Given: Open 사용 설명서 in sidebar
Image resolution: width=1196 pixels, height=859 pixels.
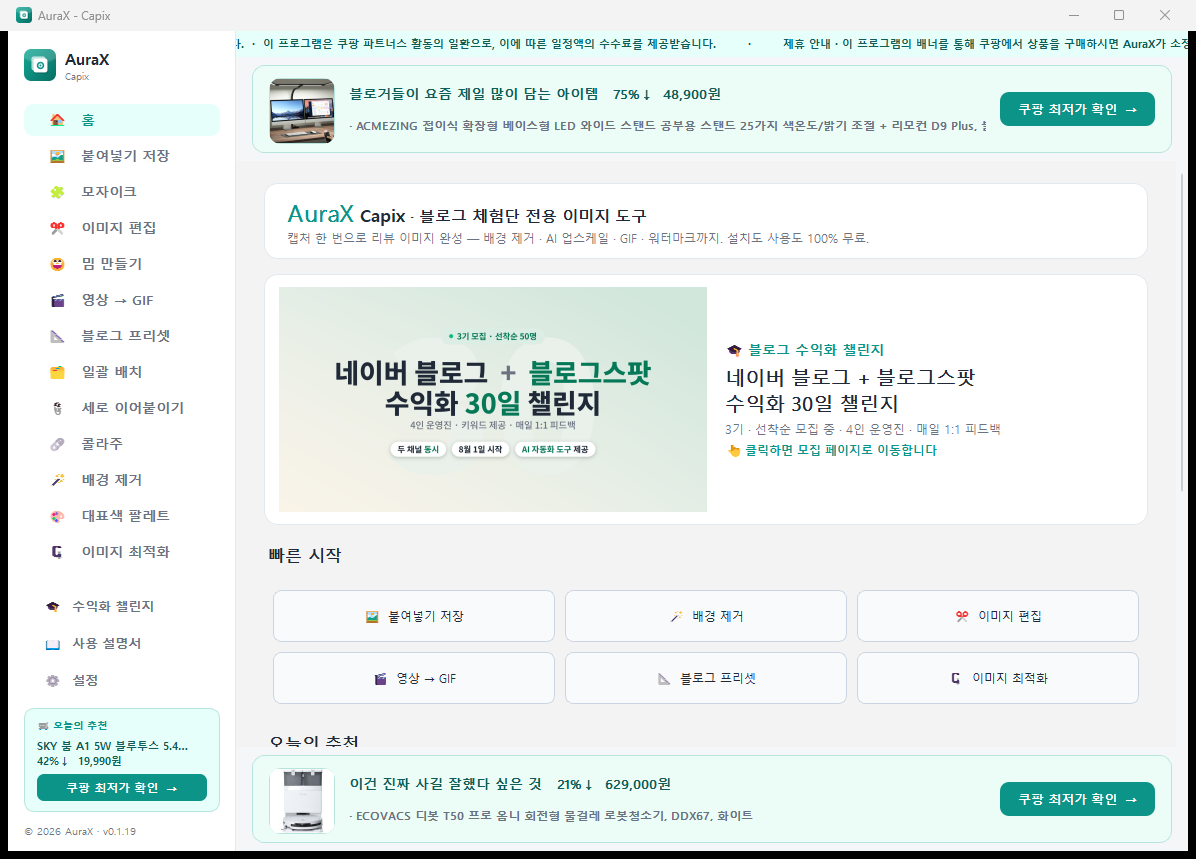Looking at the screenshot, I should coord(122,643).
